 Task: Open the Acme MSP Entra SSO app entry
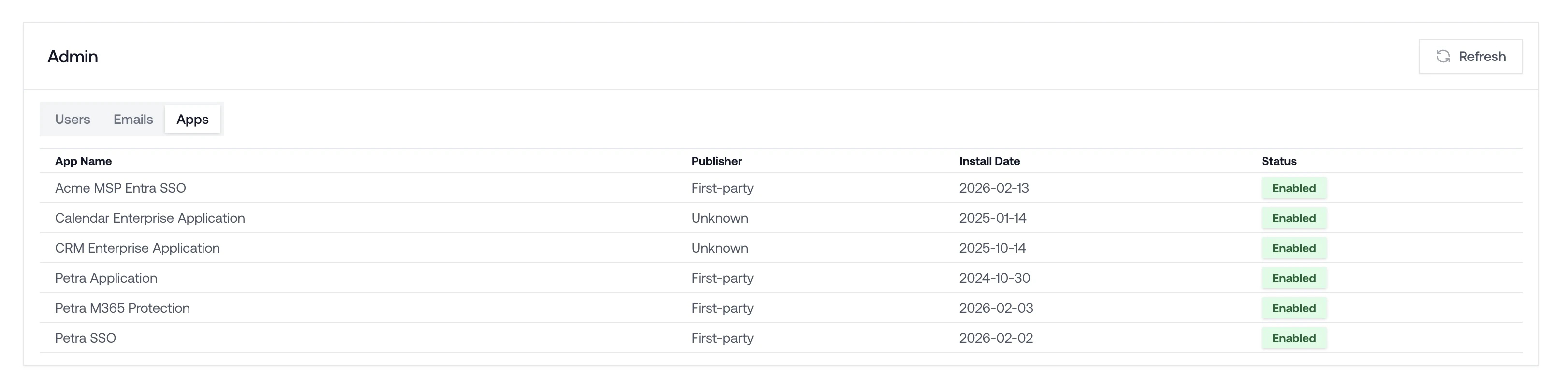point(120,188)
